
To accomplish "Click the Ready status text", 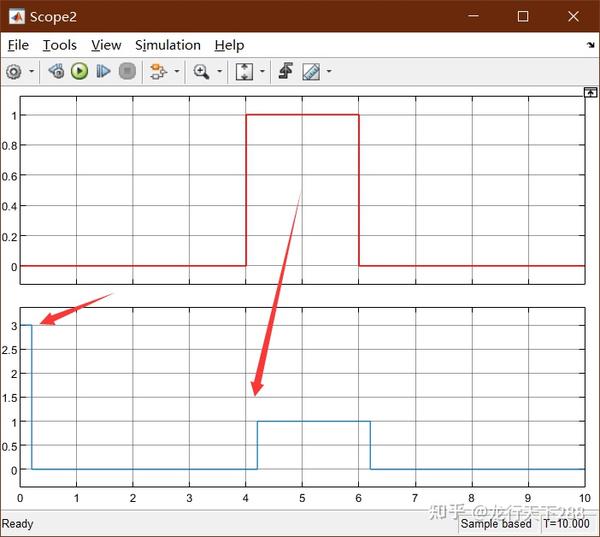I will [17, 524].
